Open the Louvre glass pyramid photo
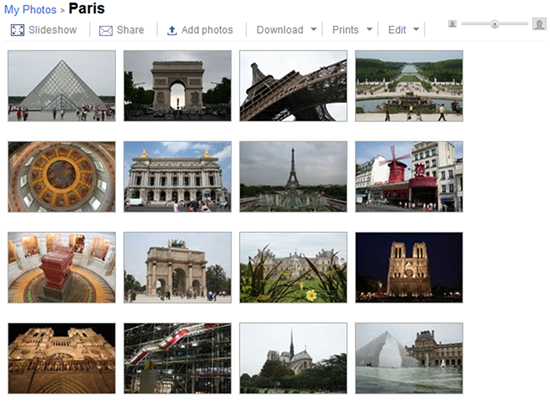Image resolution: width=550 pixels, height=401 pixels. pyautogui.click(x=62, y=86)
